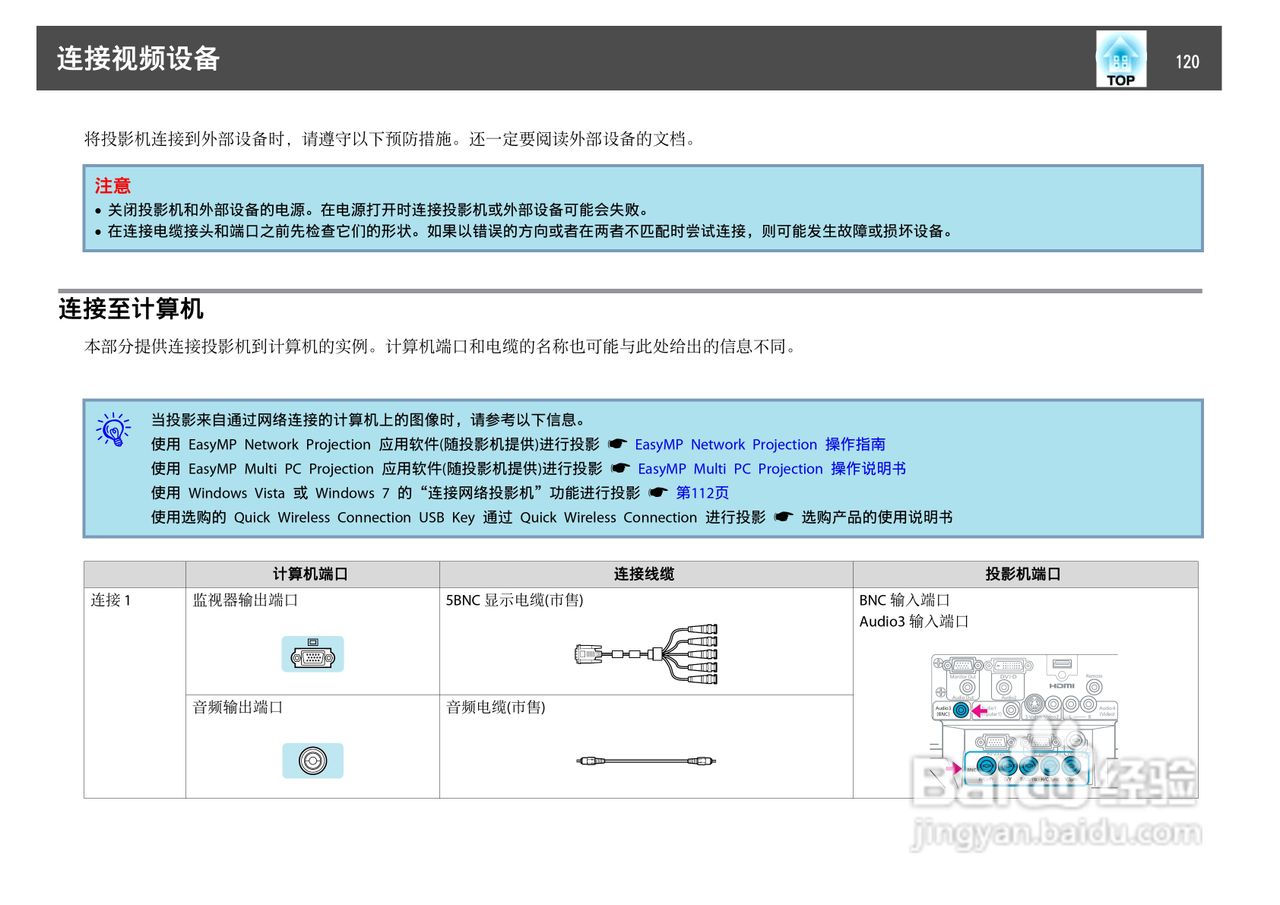Click the 计算机端口 column header
Image resolution: width=1280 pixels, height=905 pixels.
pyautogui.click(x=311, y=574)
